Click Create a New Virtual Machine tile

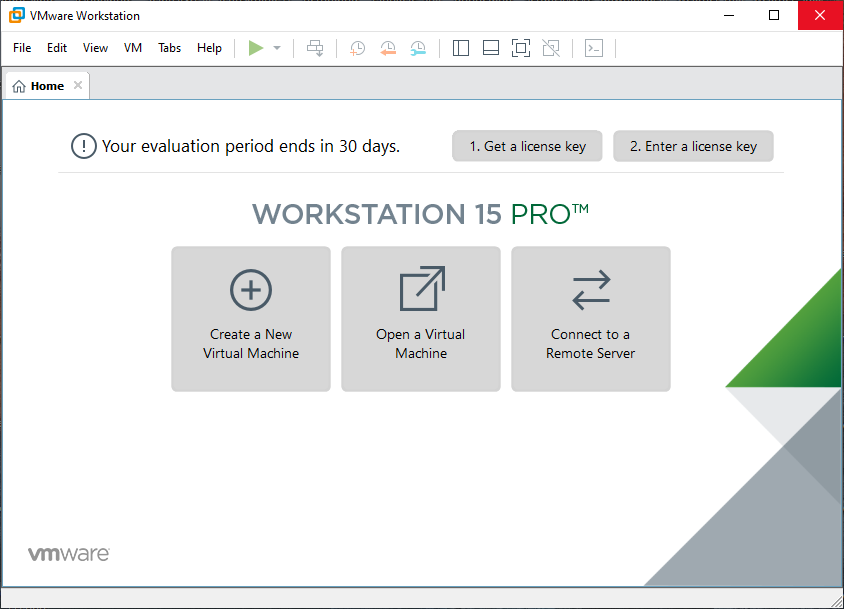251,319
